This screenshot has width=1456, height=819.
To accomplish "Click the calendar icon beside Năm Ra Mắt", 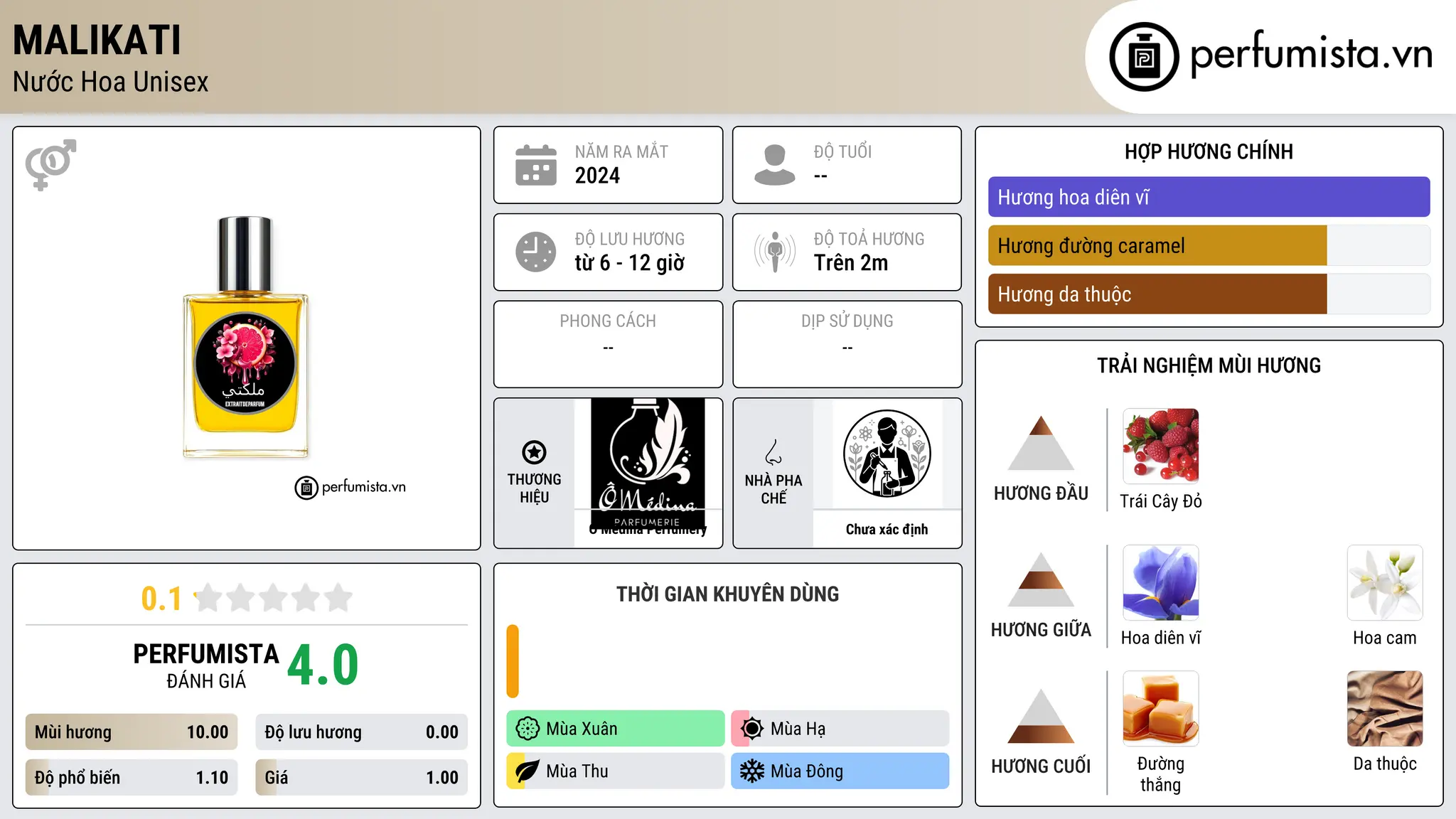I will click(x=536, y=165).
